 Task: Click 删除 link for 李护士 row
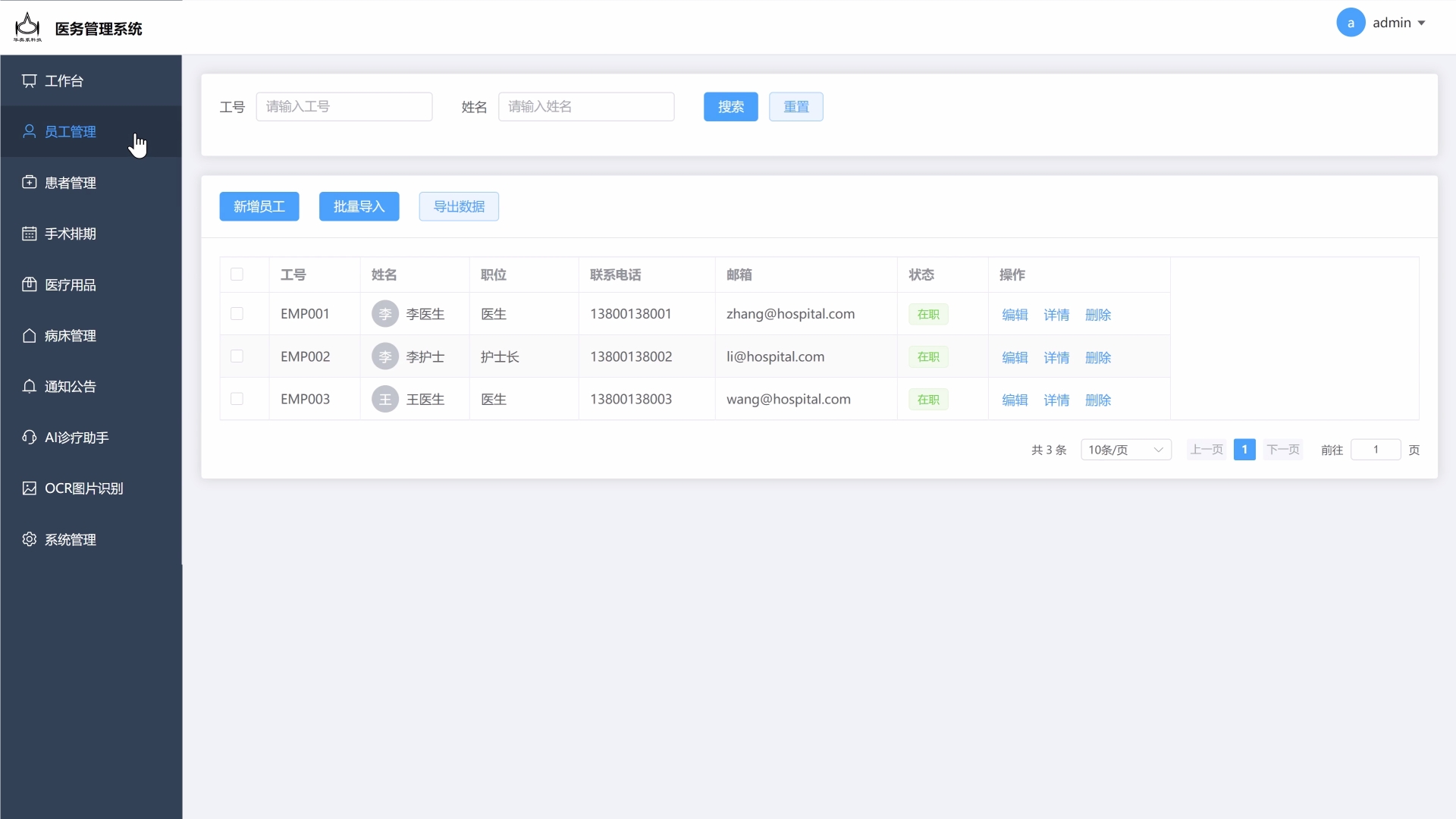[1097, 357]
